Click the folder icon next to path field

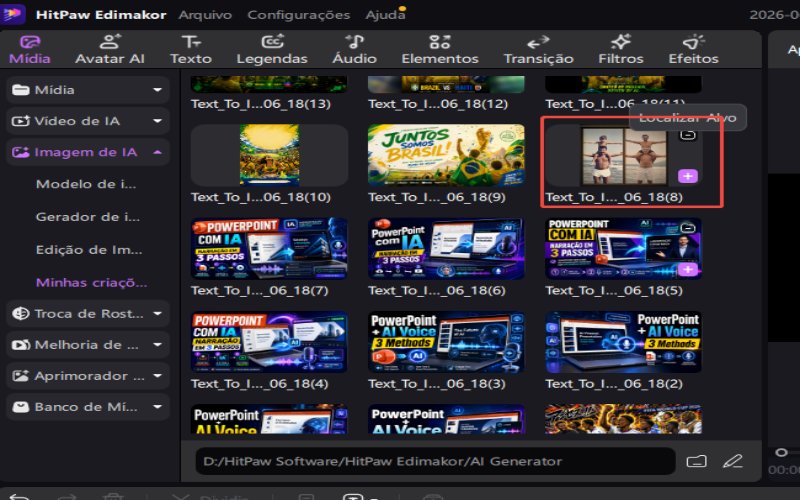click(696, 461)
